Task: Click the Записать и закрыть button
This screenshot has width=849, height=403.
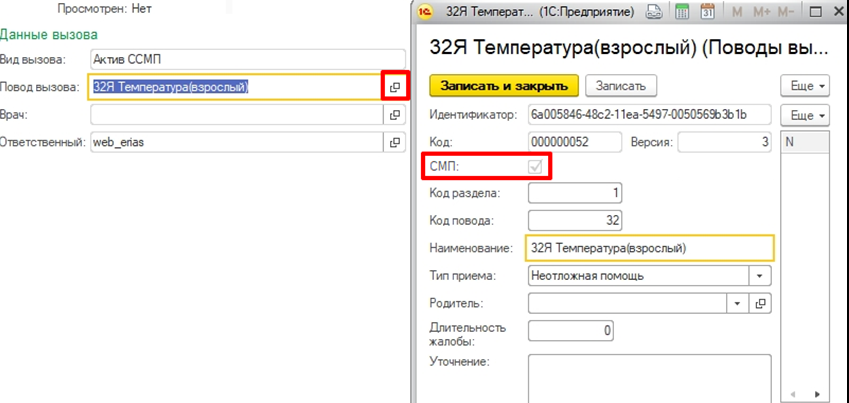Action: click(x=503, y=86)
